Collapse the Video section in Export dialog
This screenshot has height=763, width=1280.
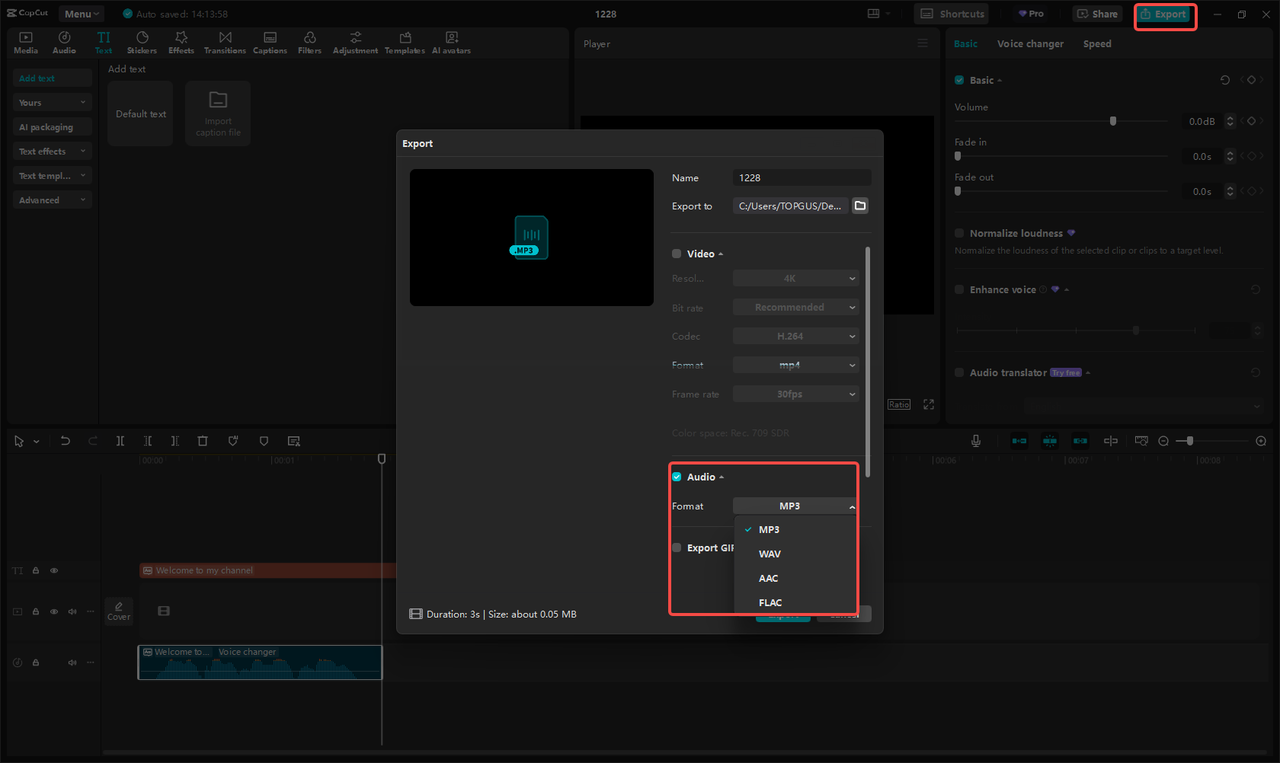click(720, 253)
